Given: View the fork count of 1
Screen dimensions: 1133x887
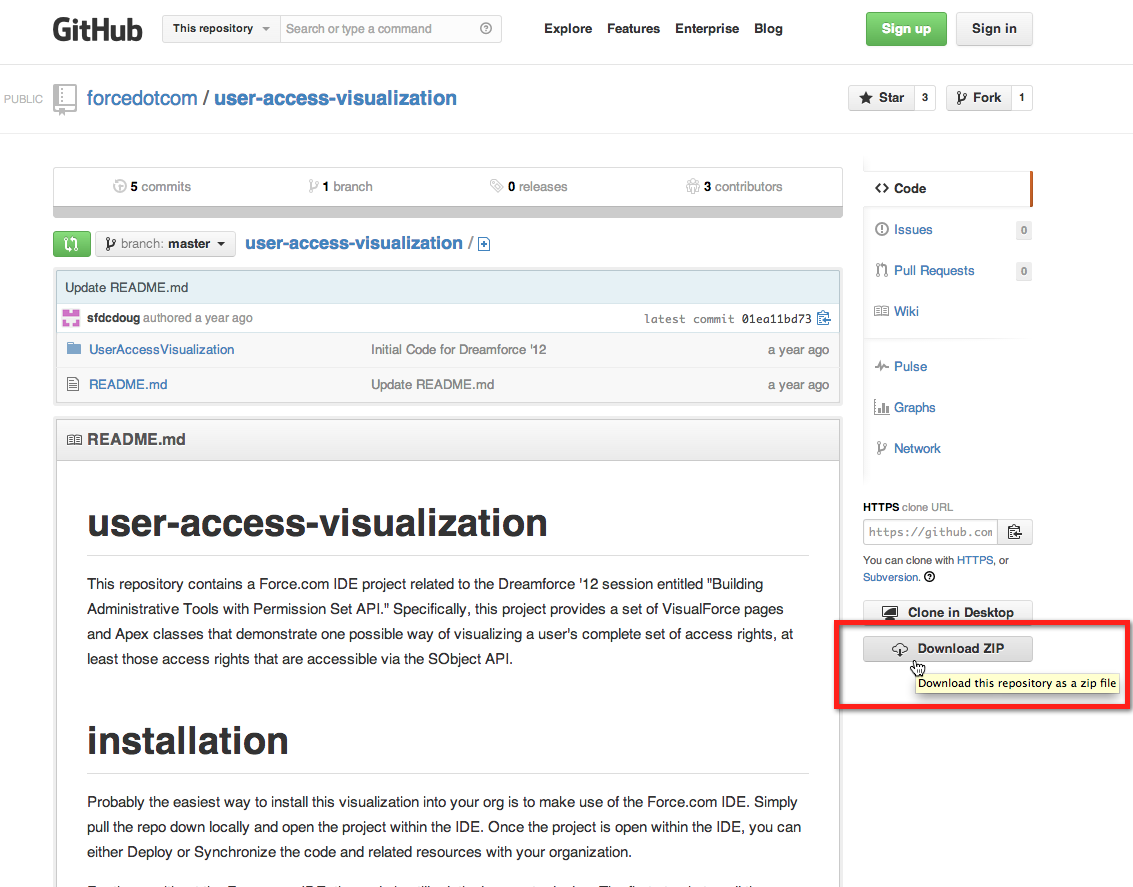Looking at the screenshot, I should click(x=1022, y=98).
